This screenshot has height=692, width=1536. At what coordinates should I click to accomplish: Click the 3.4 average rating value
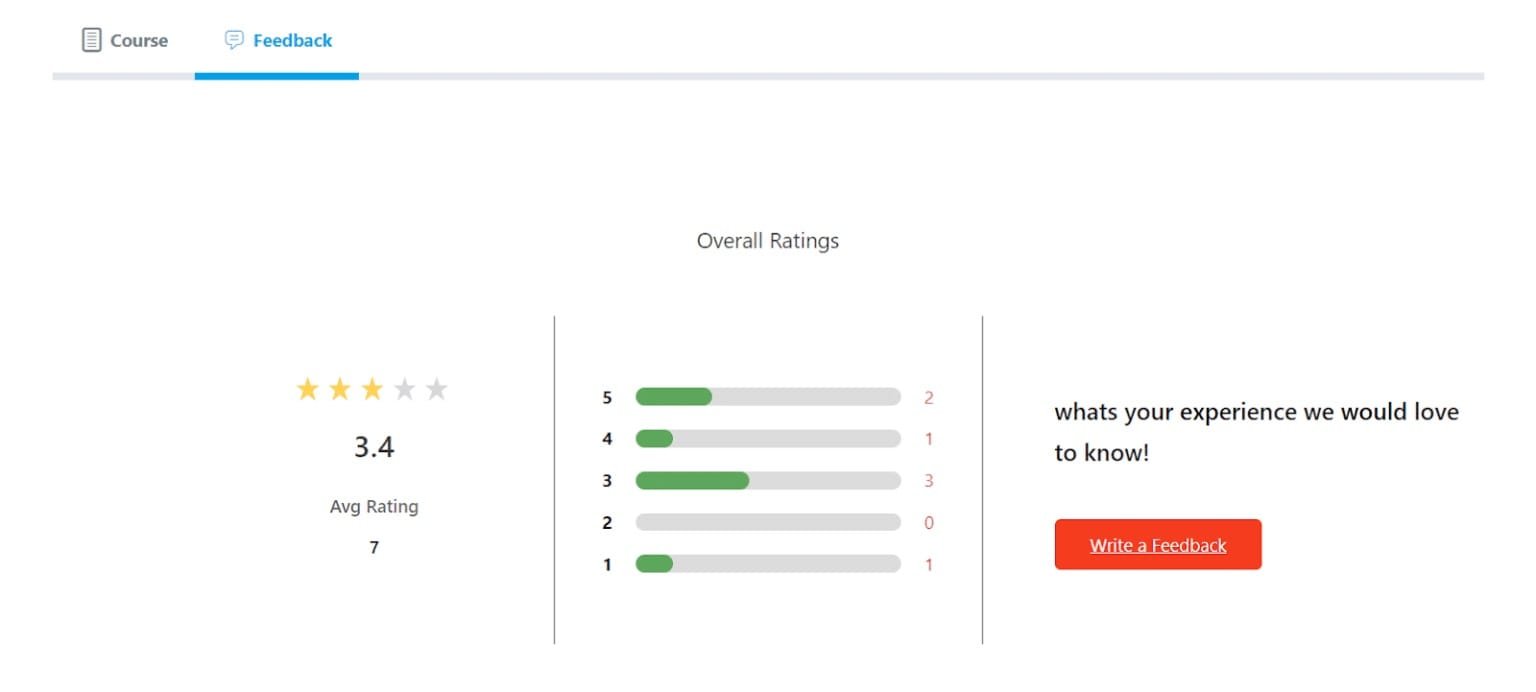pos(374,447)
